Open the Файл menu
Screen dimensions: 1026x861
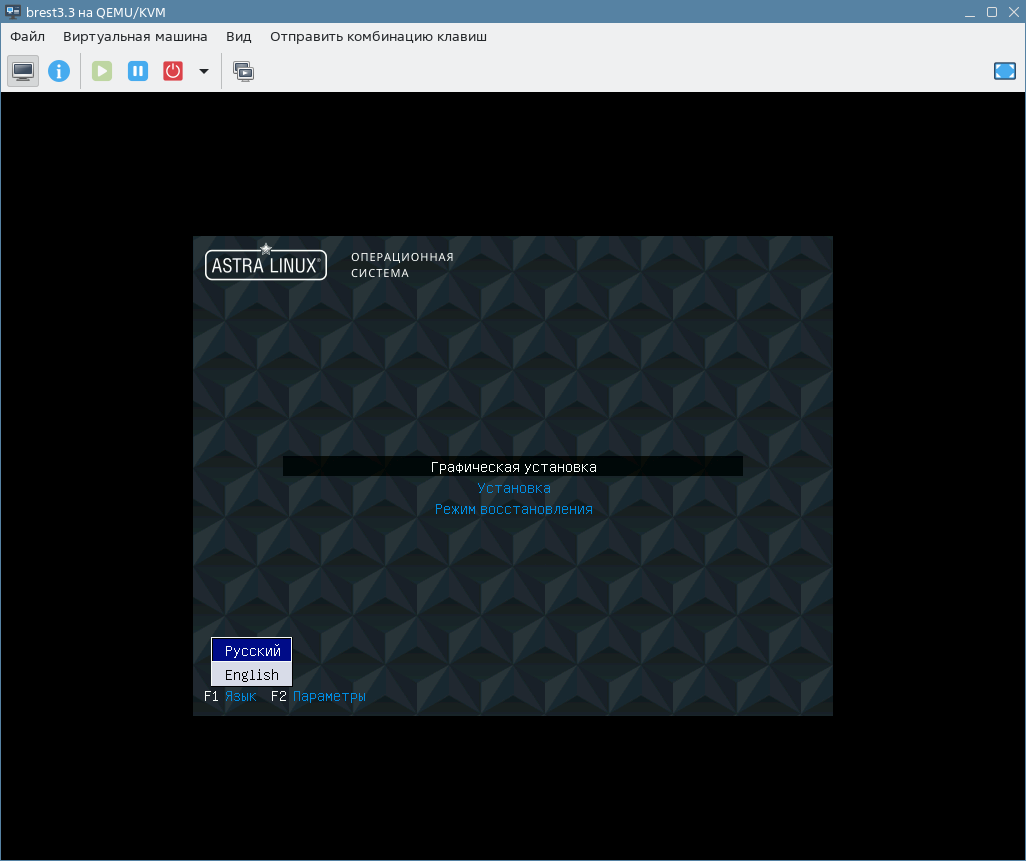pos(28,36)
